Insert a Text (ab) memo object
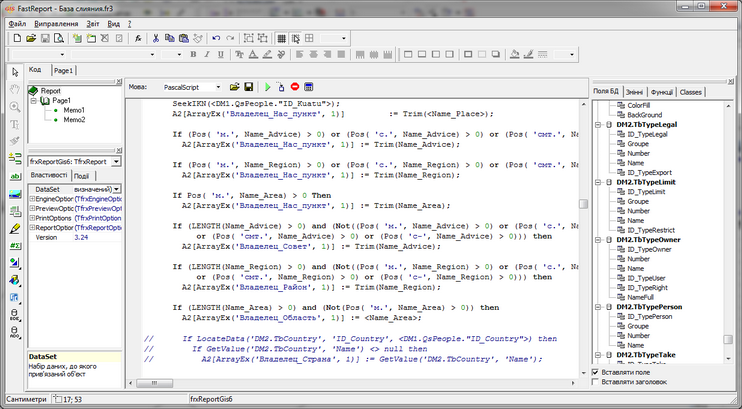The height and width of the screenshot is (409, 742). [x=15, y=177]
